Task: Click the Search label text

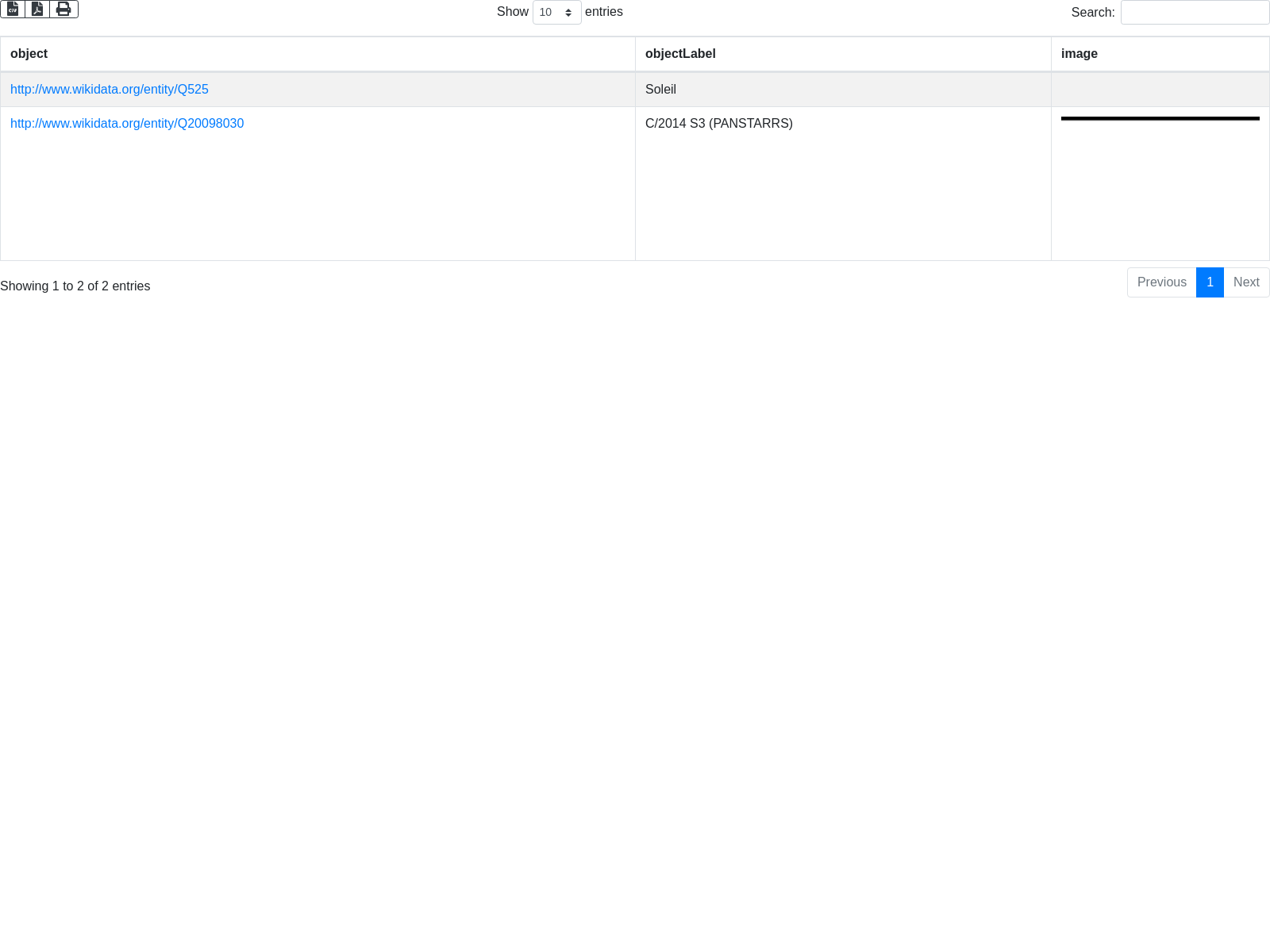Action: tap(1092, 13)
